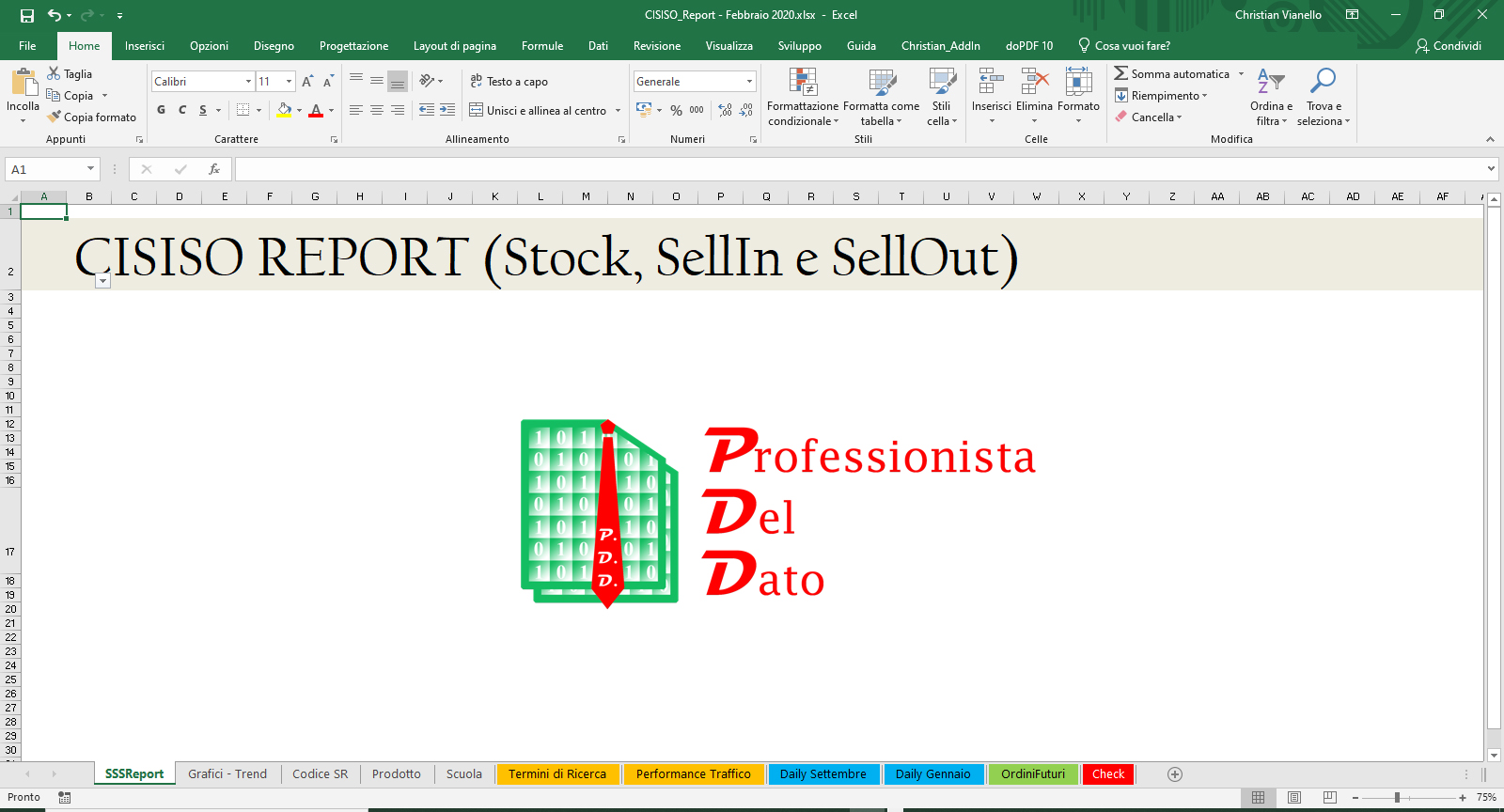The height and width of the screenshot is (812, 1504).
Task: Center text horizontally
Action: (377, 110)
